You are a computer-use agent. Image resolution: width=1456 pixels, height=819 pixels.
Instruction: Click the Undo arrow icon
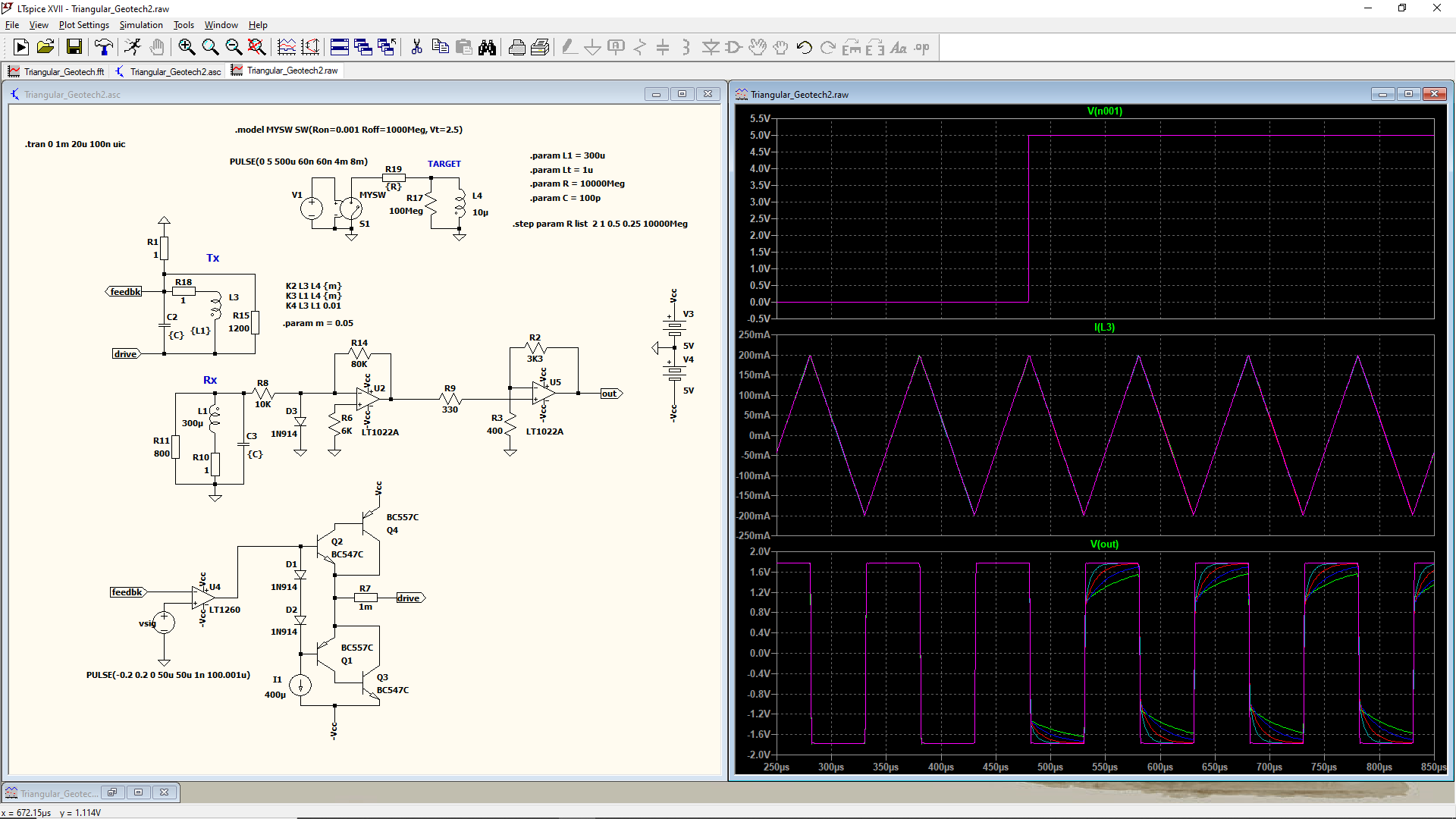pyautogui.click(x=805, y=48)
